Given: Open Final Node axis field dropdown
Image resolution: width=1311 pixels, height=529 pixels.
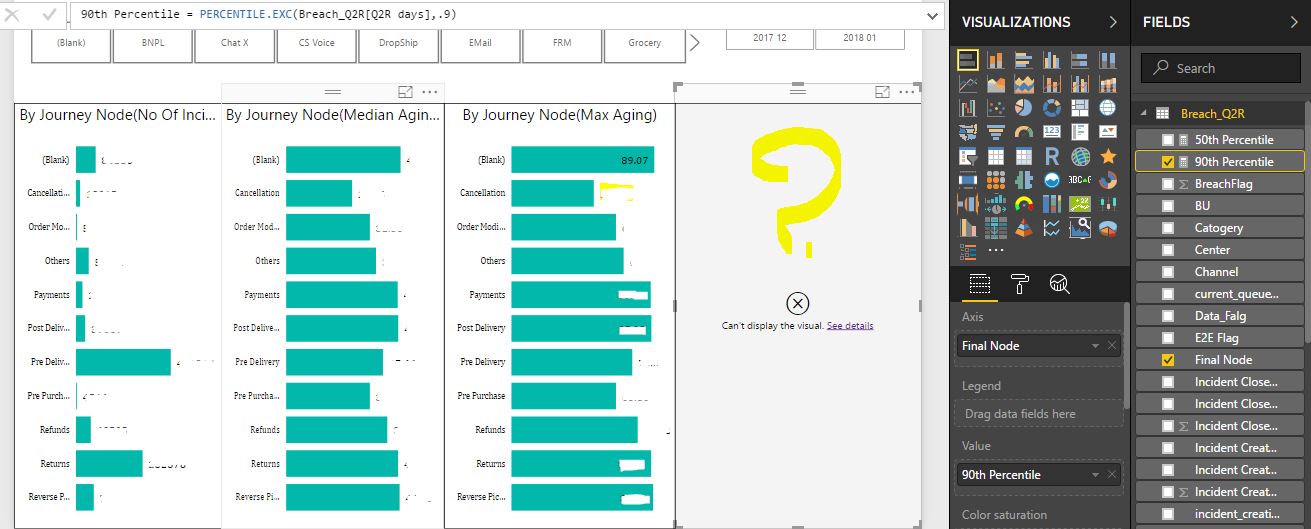Looking at the screenshot, I should tap(1097, 346).
